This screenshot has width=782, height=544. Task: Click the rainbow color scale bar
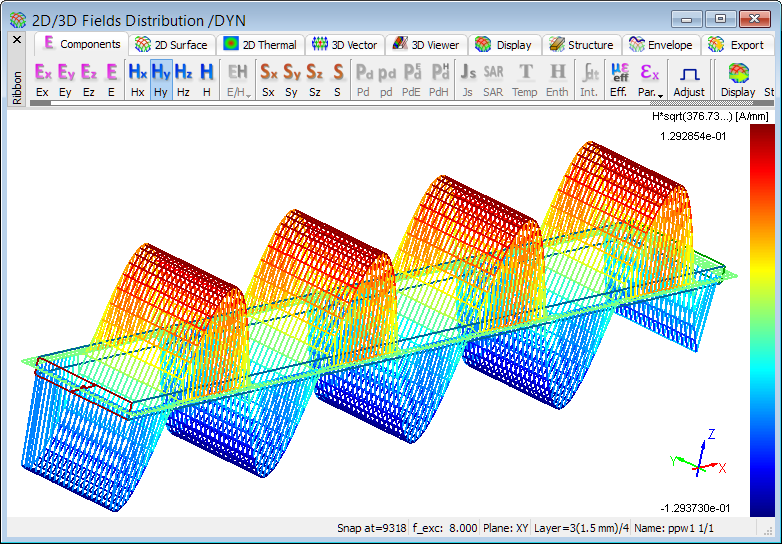pos(761,320)
